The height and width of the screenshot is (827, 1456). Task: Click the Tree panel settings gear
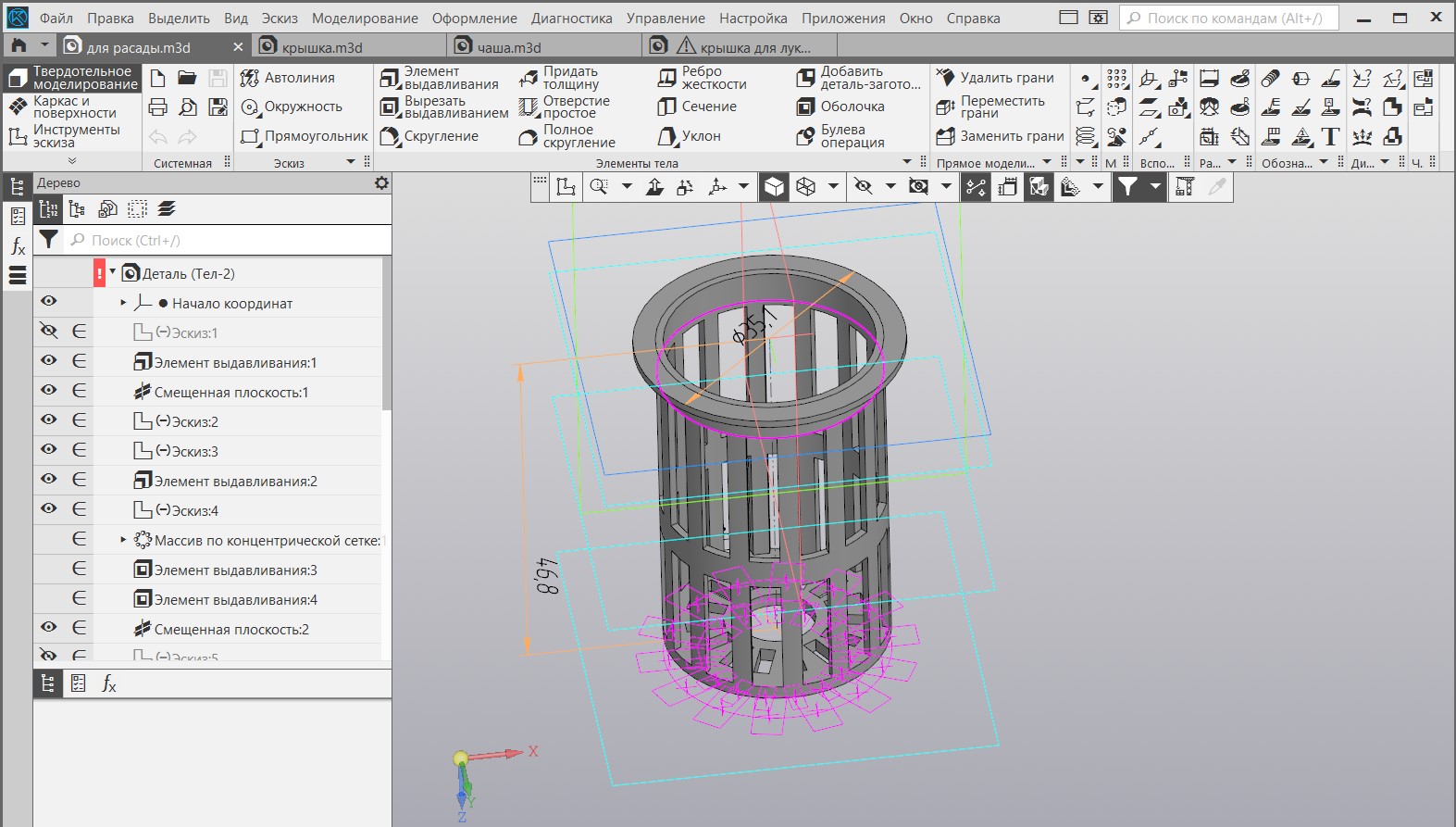pyautogui.click(x=381, y=183)
